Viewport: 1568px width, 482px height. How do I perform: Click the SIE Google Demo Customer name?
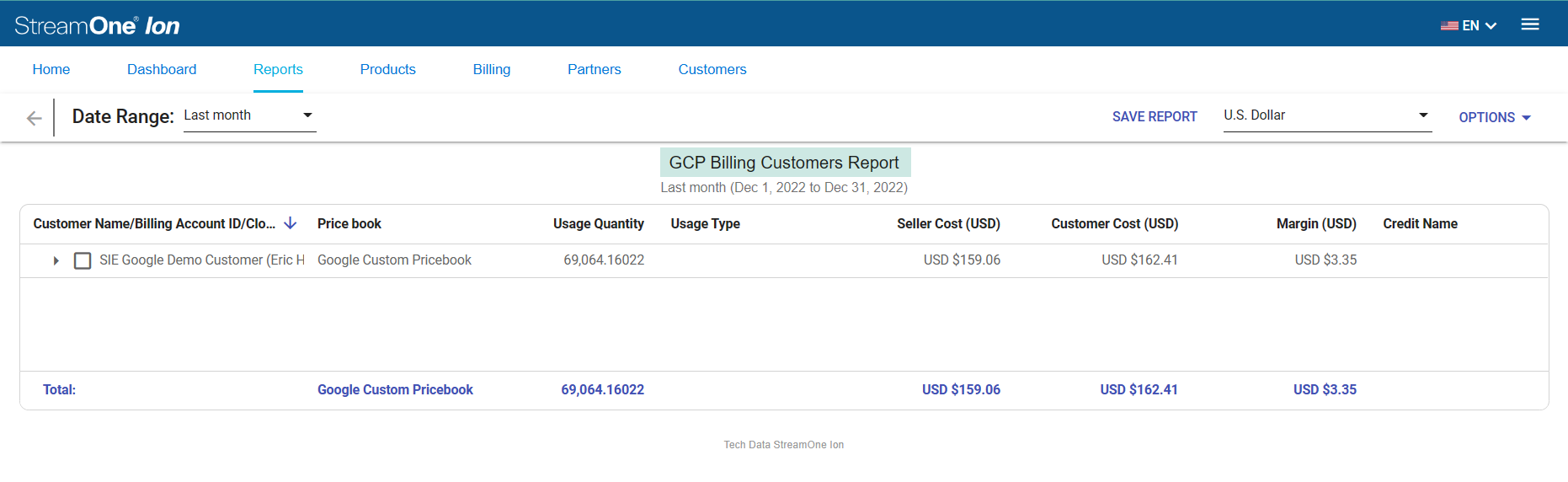(202, 260)
